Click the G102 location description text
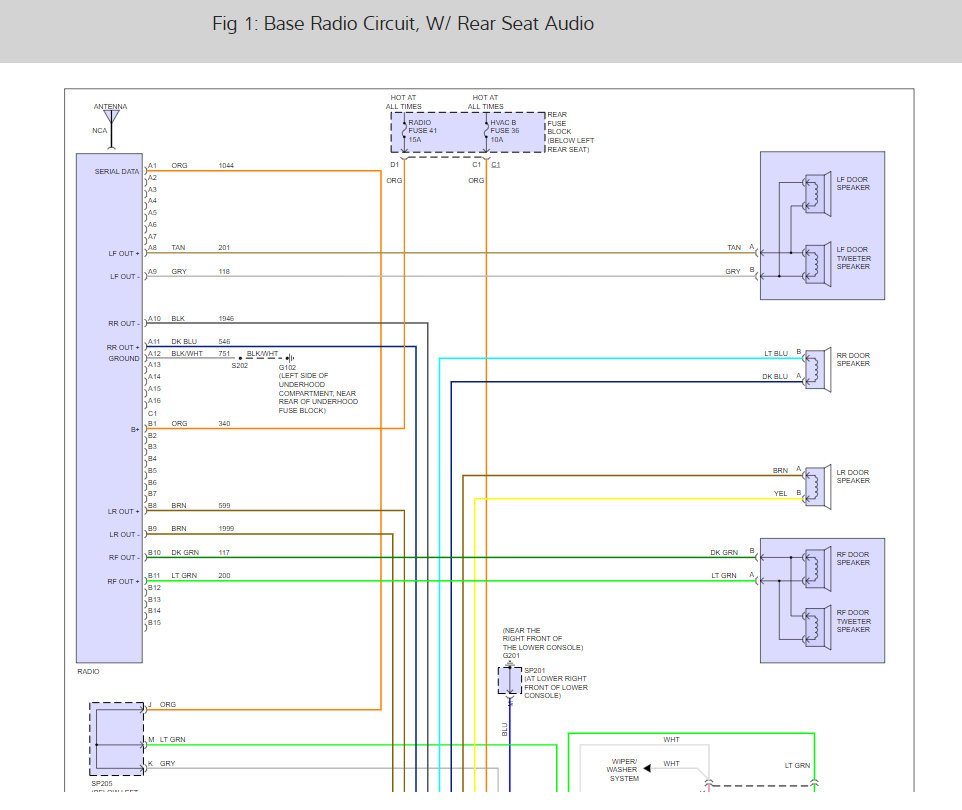962x810 pixels. (318, 393)
